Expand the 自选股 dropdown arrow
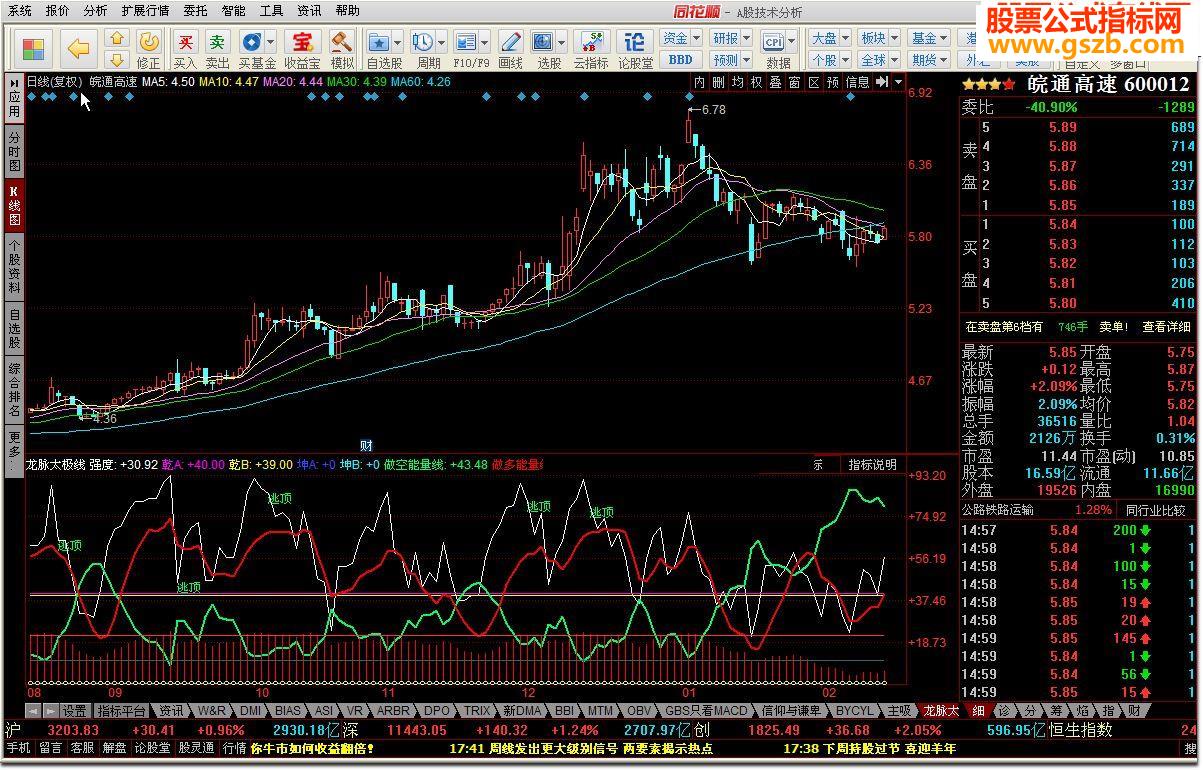This screenshot has height=770, width=1203. click(x=397, y=42)
